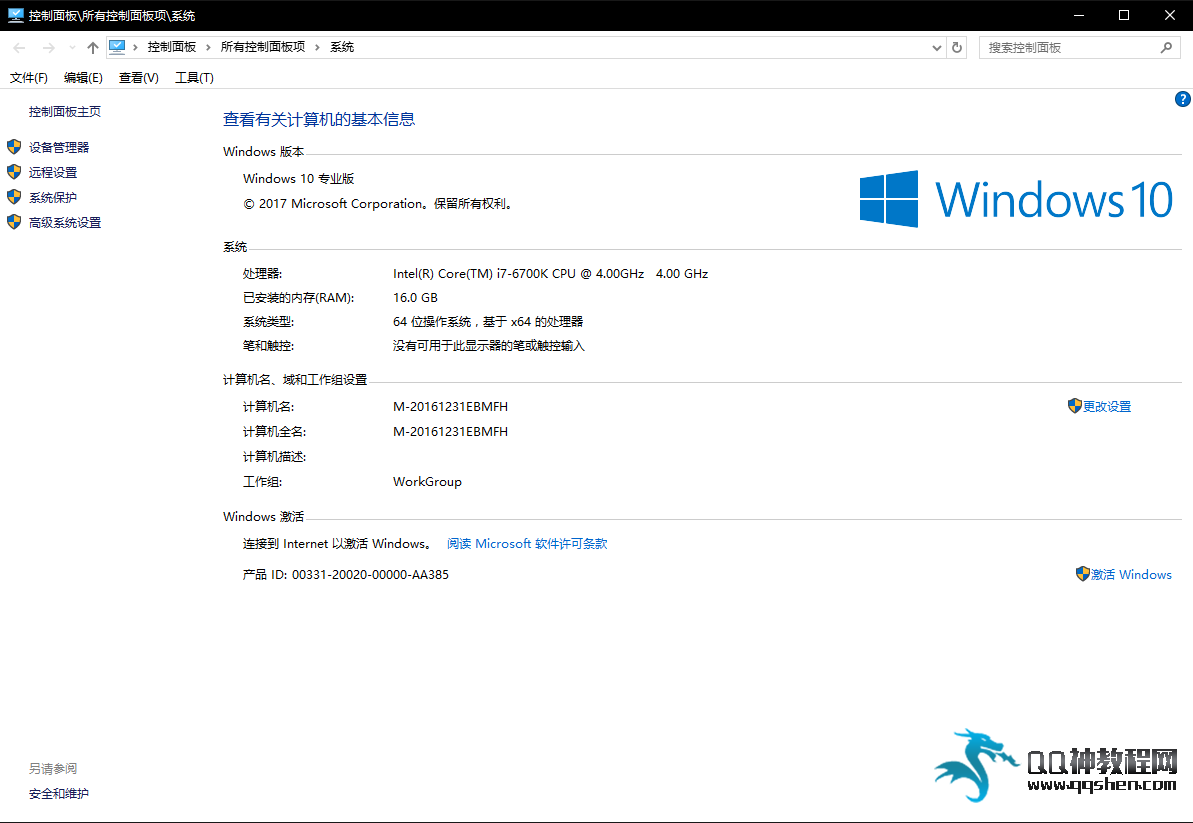Click shield icon beside 远程设置

[14, 172]
